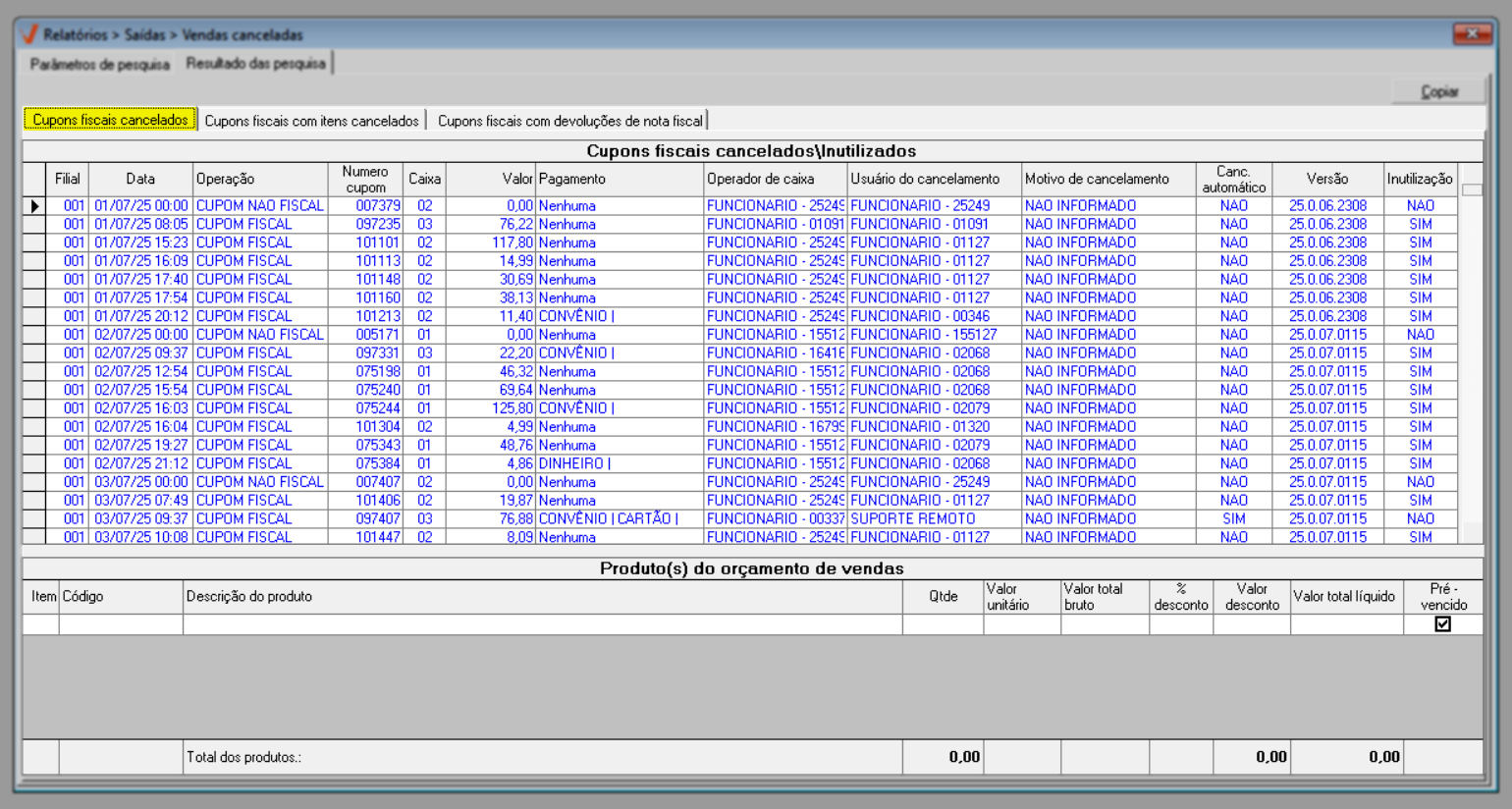Click the Inutilização column header
1512x809 pixels.
click(1419, 180)
